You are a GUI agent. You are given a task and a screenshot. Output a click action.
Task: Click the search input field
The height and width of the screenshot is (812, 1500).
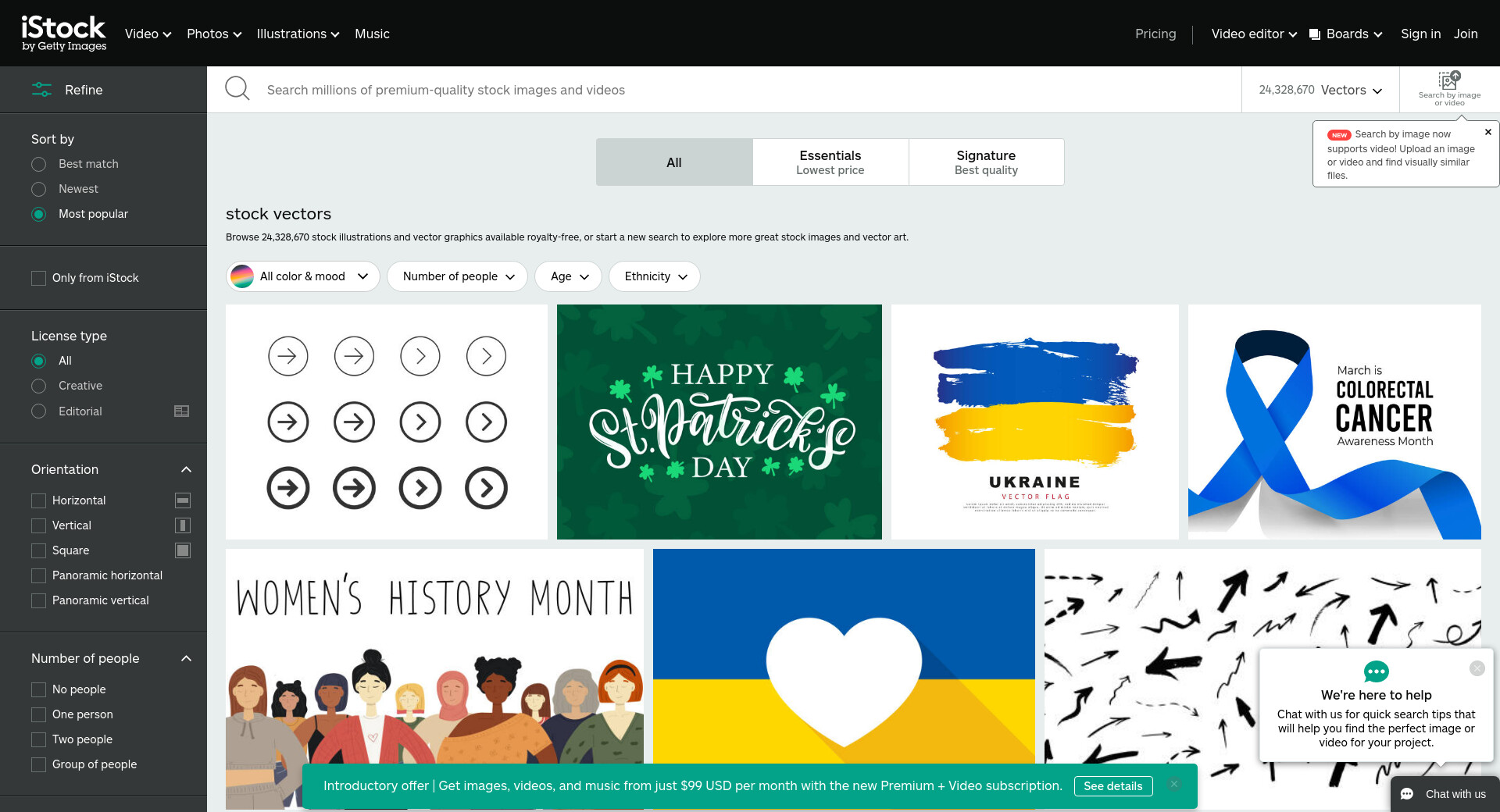750,90
